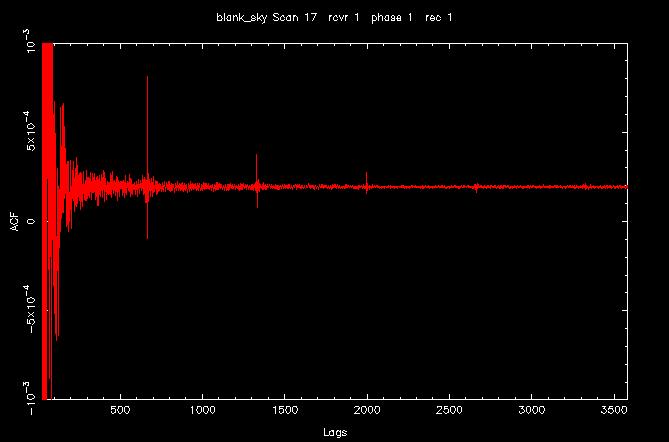
Task: Click the x-axis tick label 2500
Action: (449, 410)
